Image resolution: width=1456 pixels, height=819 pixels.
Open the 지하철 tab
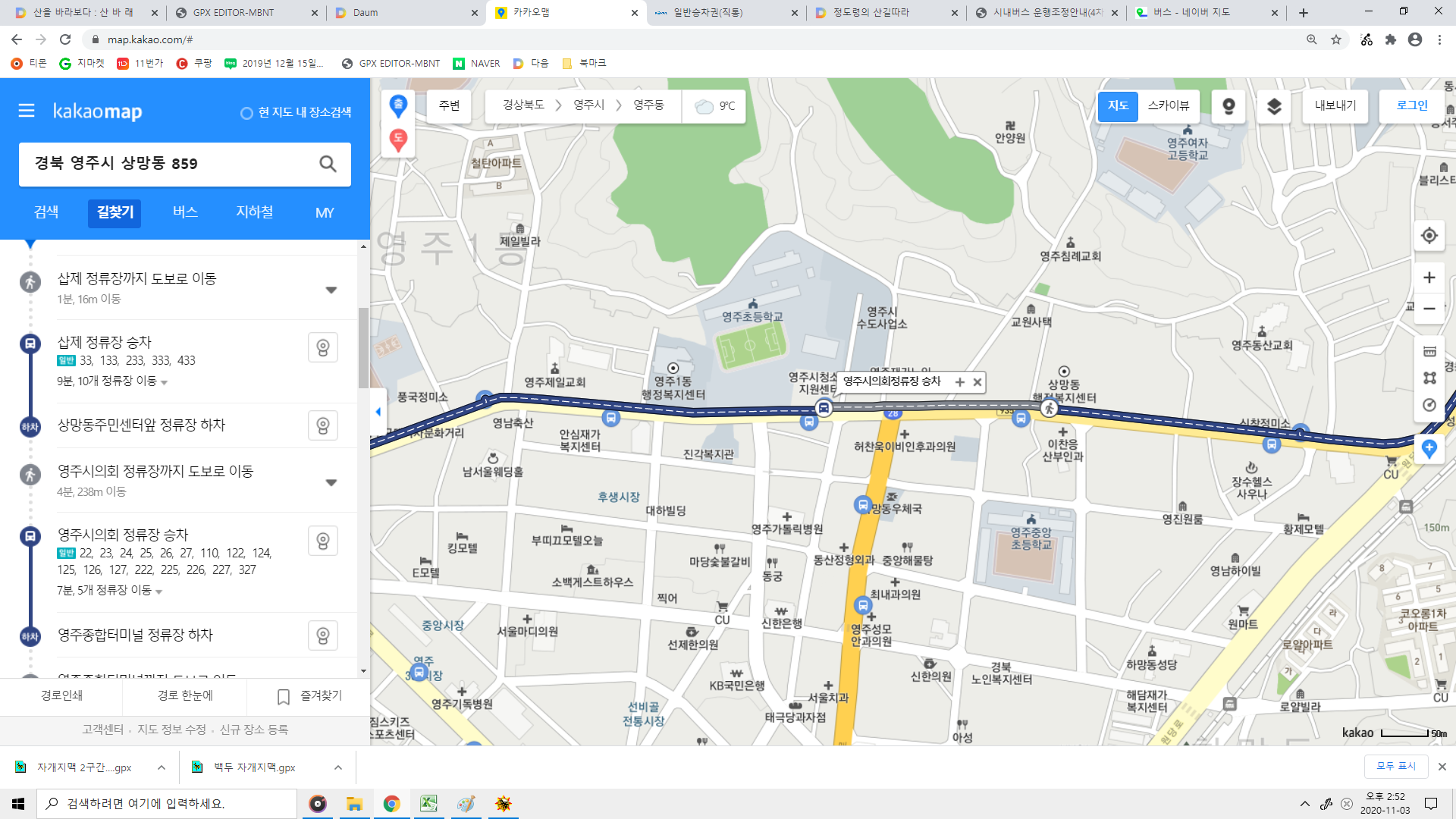(x=255, y=212)
